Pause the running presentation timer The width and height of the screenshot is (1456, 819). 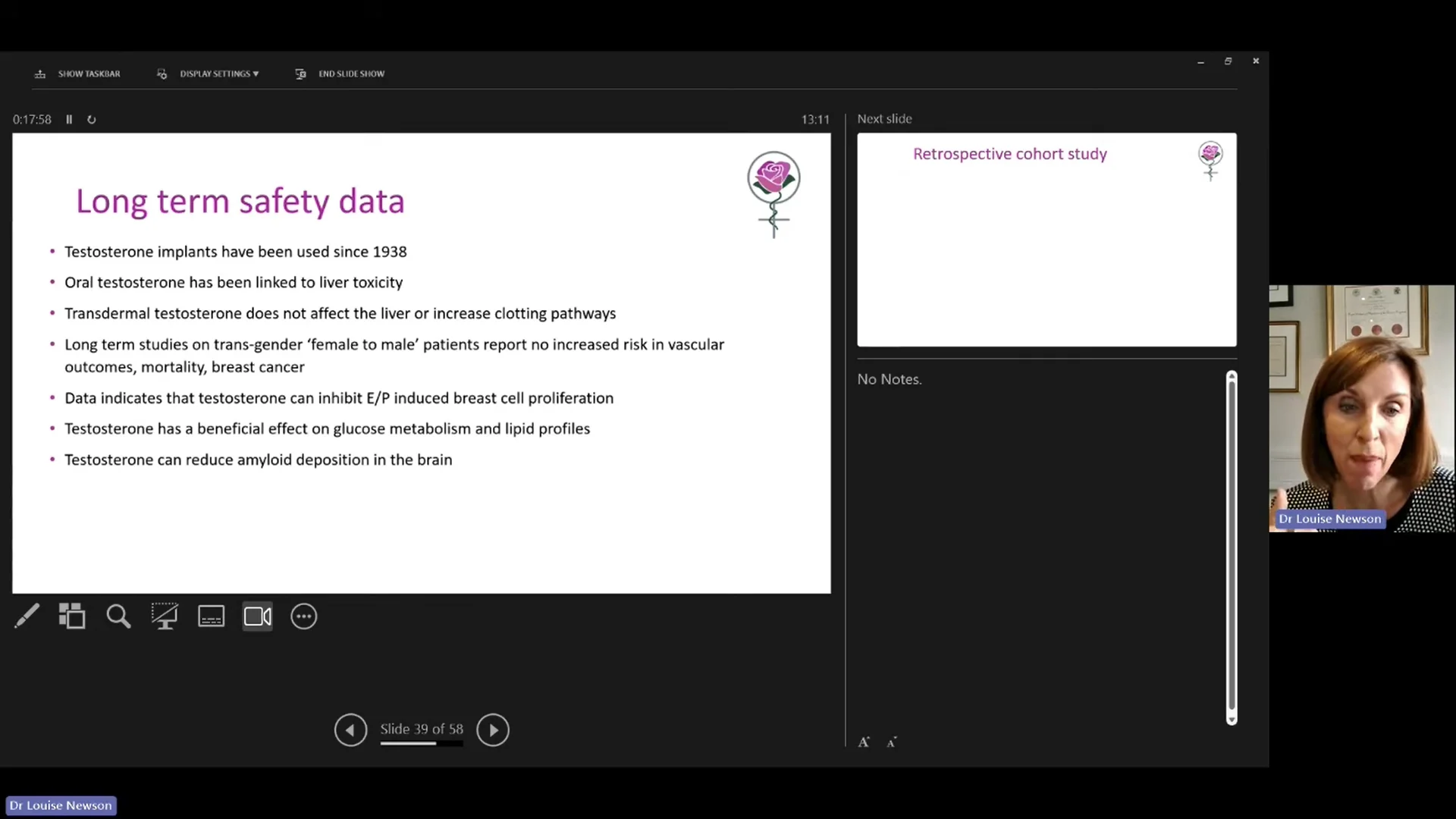tap(69, 119)
